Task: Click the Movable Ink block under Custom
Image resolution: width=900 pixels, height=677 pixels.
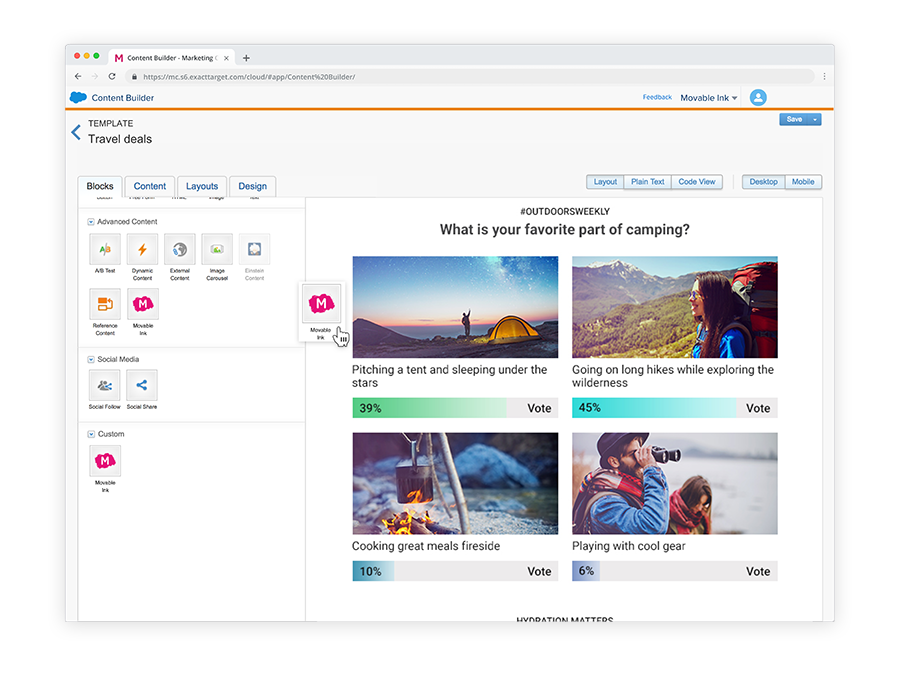Action: [x=104, y=461]
